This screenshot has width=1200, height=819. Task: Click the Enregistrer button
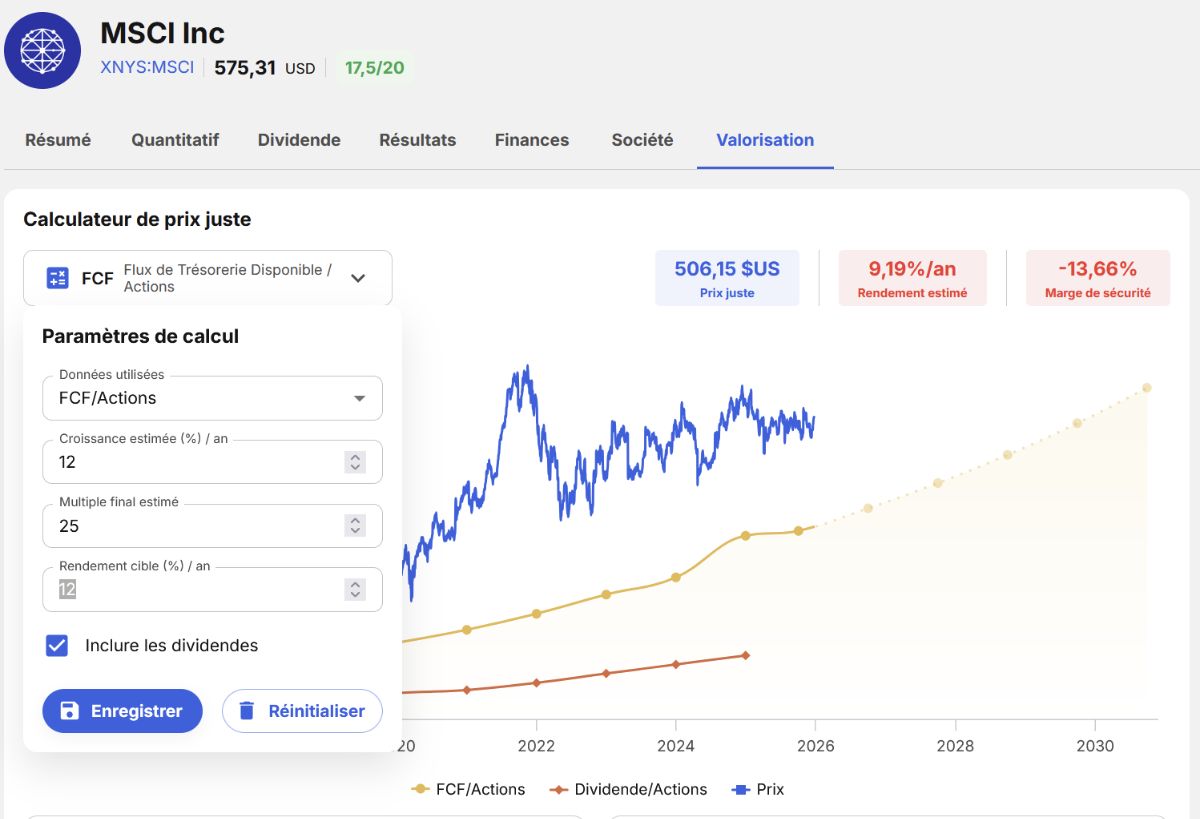(122, 711)
